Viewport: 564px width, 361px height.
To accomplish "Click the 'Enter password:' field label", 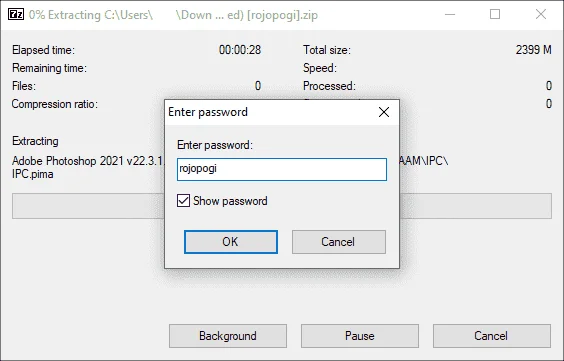I will (x=215, y=145).
